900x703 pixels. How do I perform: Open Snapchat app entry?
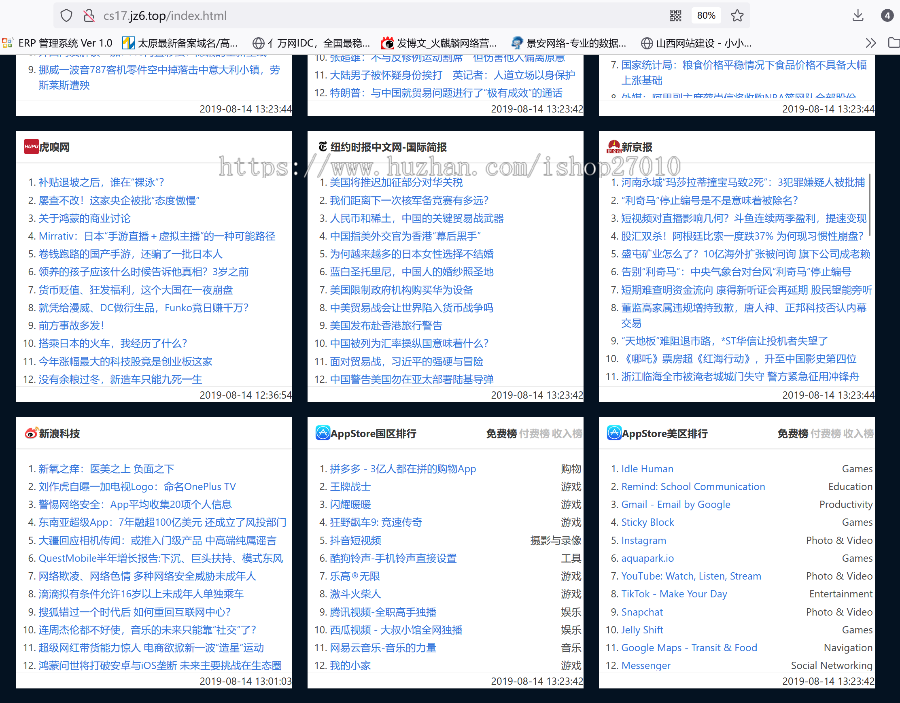(x=642, y=612)
